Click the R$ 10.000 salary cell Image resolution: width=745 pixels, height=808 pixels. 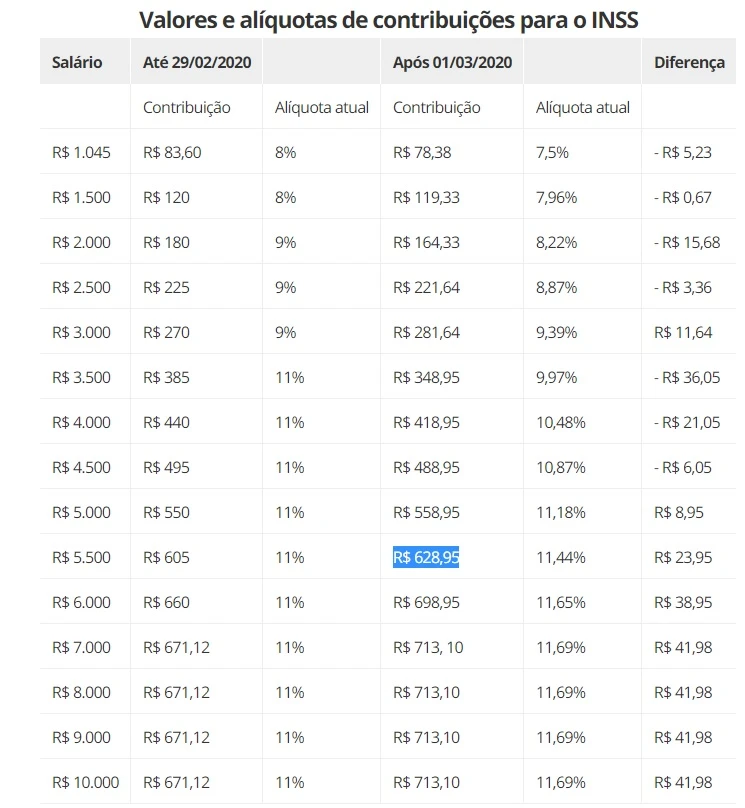tap(85, 782)
